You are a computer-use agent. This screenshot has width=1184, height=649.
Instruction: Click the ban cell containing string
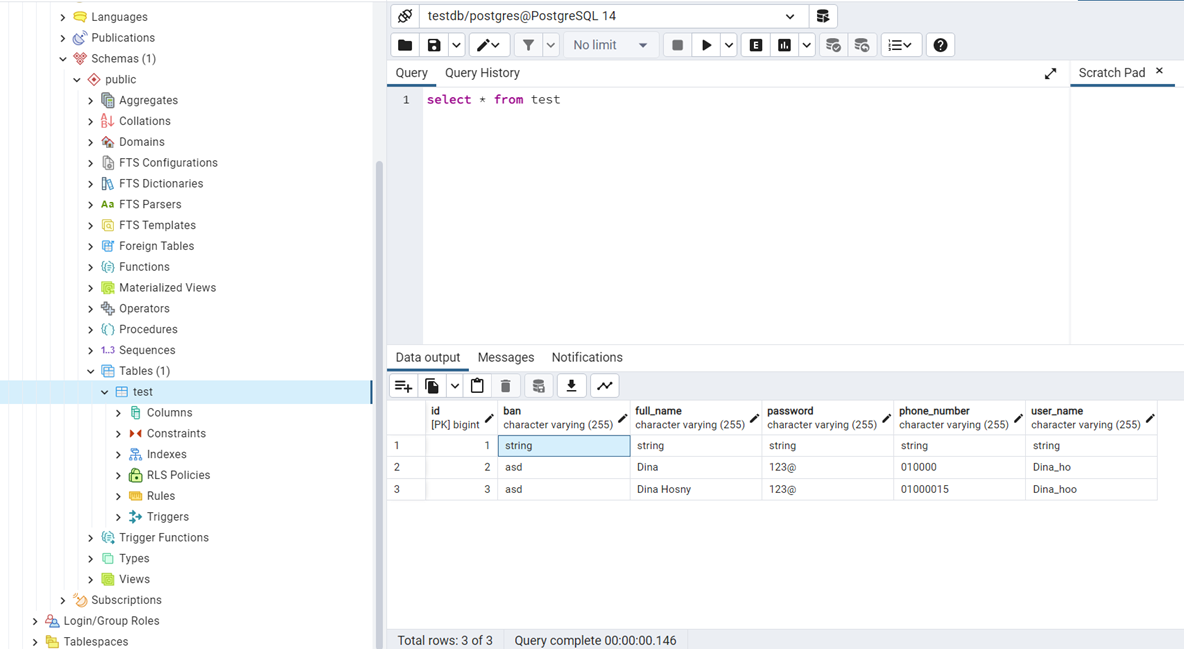[x=563, y=445]
